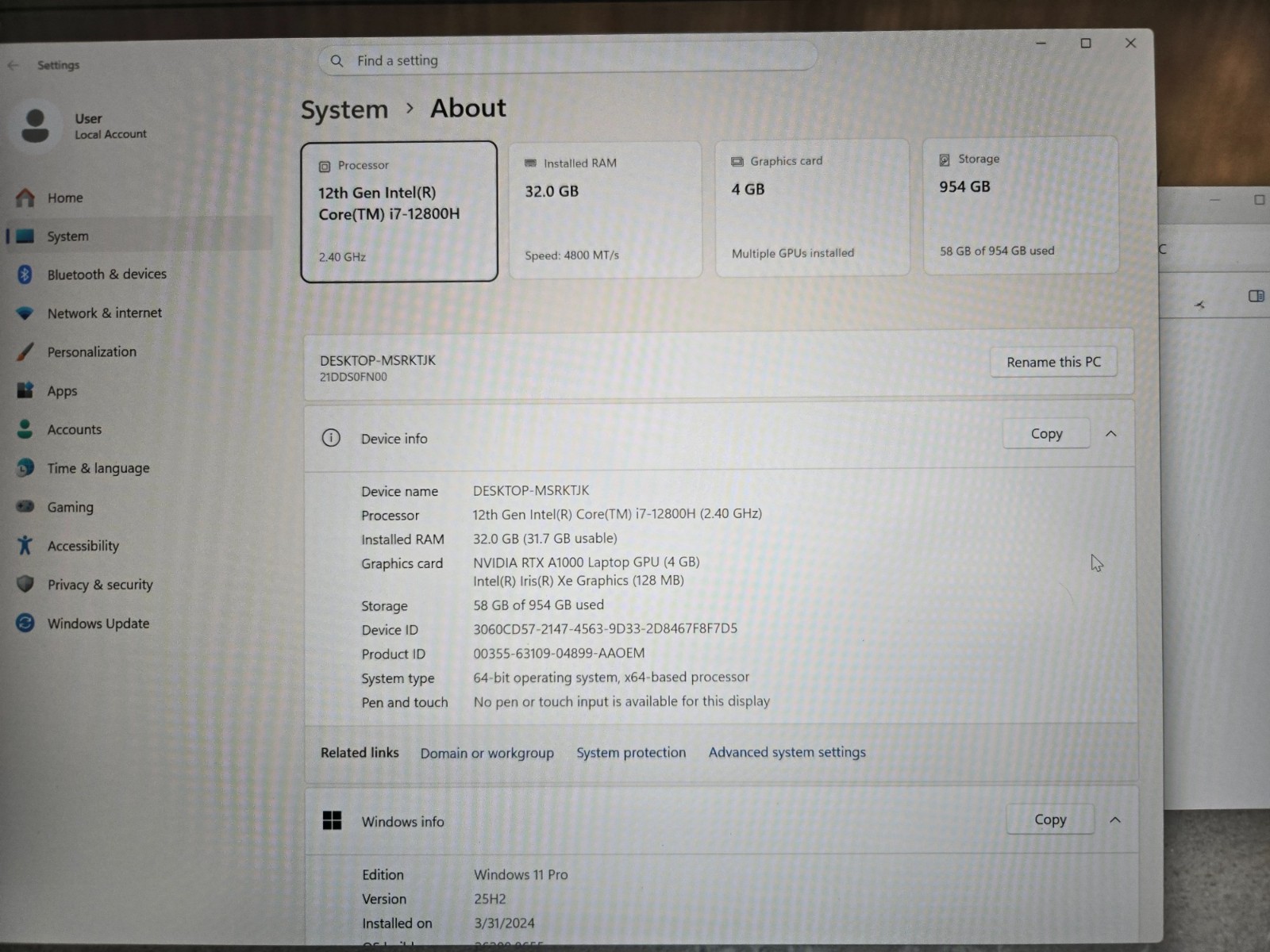Click the Windows Update sync icon
This screenshot has height=952, width=1270.
pos(25,623)
